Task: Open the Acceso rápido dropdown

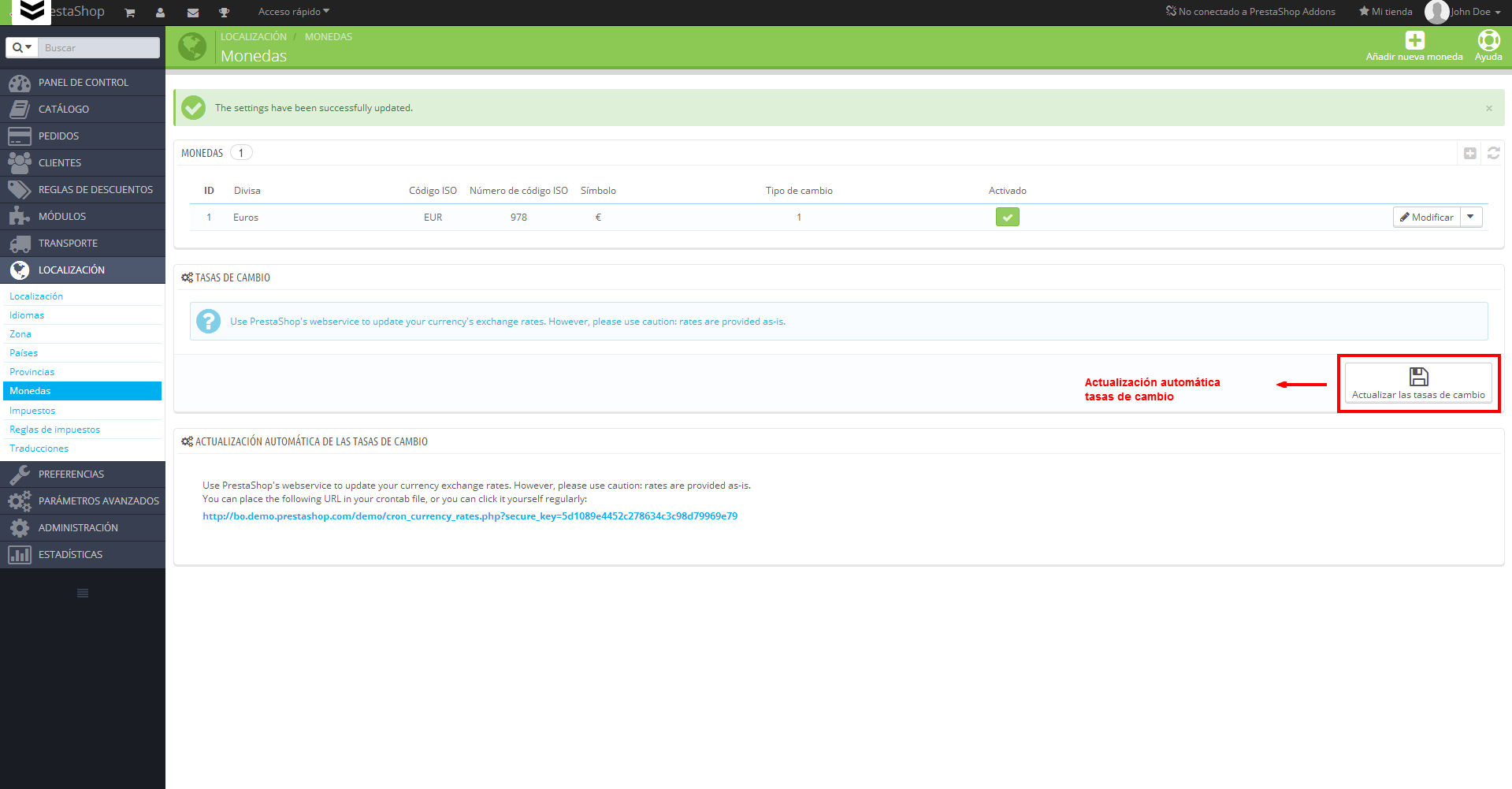Action: pos(294,12)
